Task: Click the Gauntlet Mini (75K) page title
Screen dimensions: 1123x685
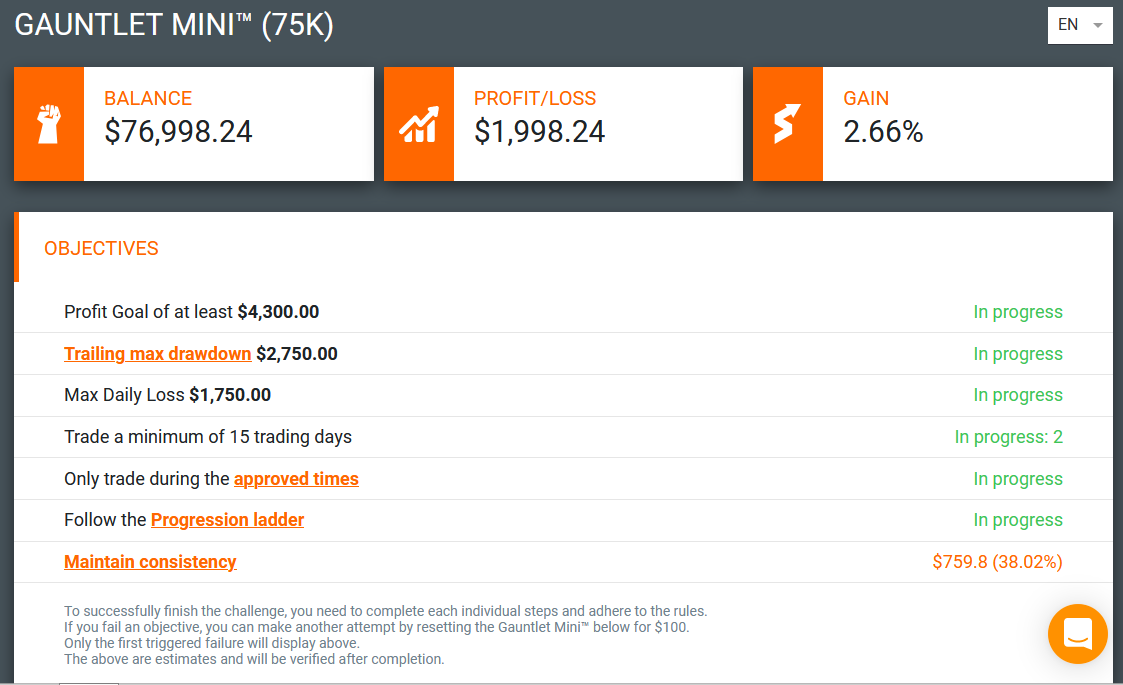Action: [174, 25]
